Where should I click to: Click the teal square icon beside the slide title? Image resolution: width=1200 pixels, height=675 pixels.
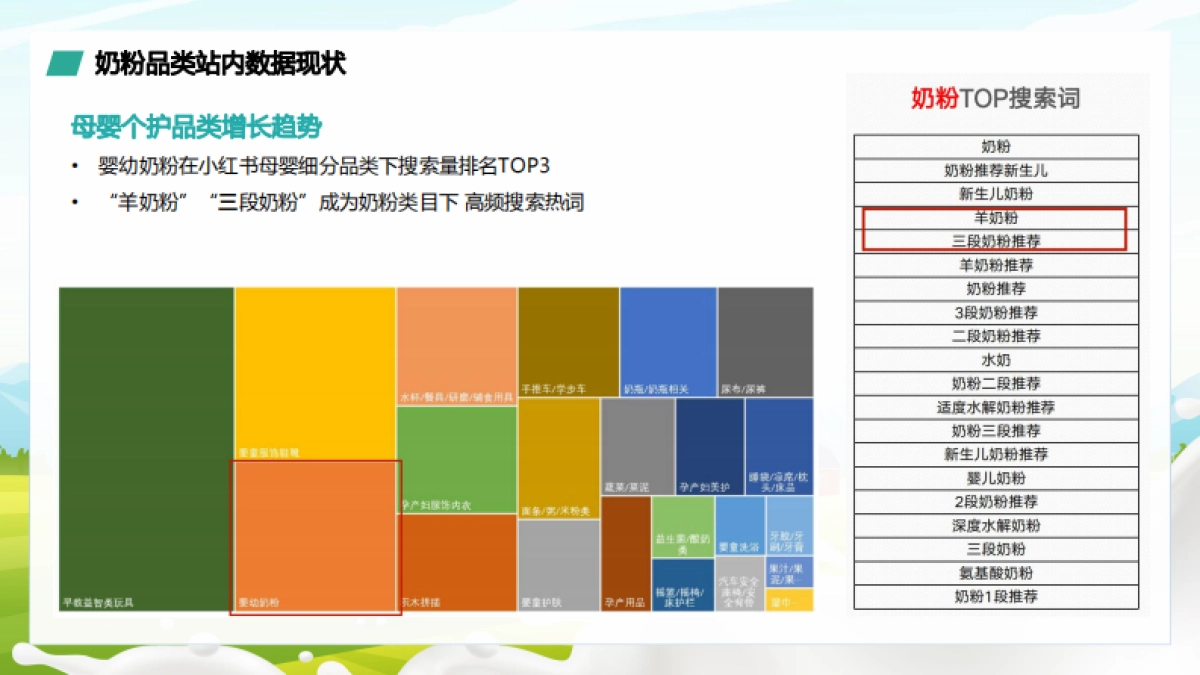pyautogui.click(x=66, y=62)
